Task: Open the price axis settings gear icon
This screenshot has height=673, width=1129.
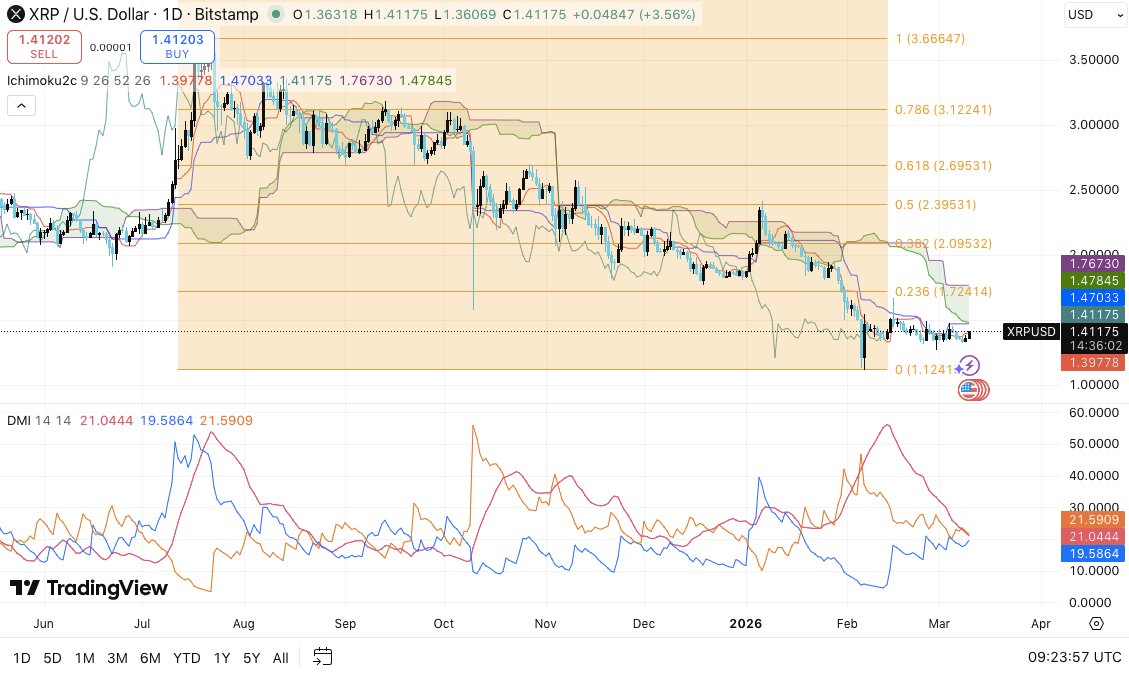Action: pyautogui.click(x=1096, y=623)
